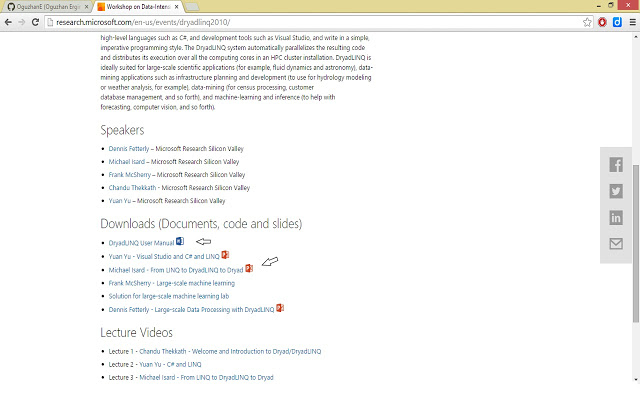Click the Lecture Videos heading
640x400 pixels.
(x=136, y=333)
